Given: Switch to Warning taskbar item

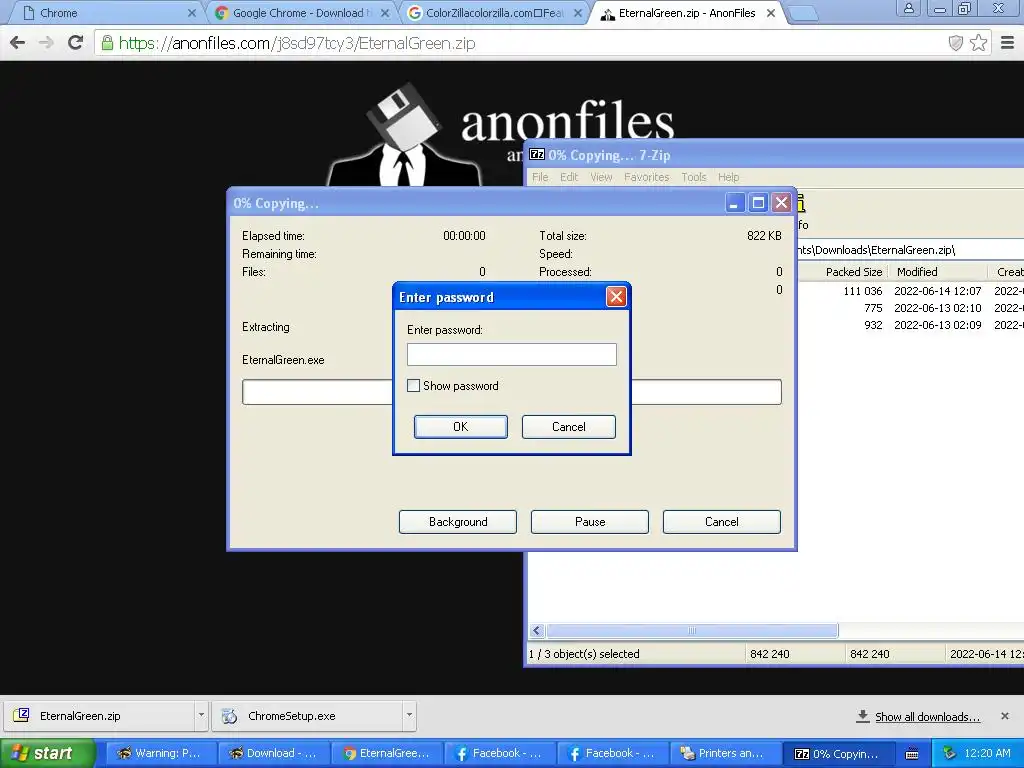Looking at the screenshot, I should pyautogui.click(x=159, y=753).
